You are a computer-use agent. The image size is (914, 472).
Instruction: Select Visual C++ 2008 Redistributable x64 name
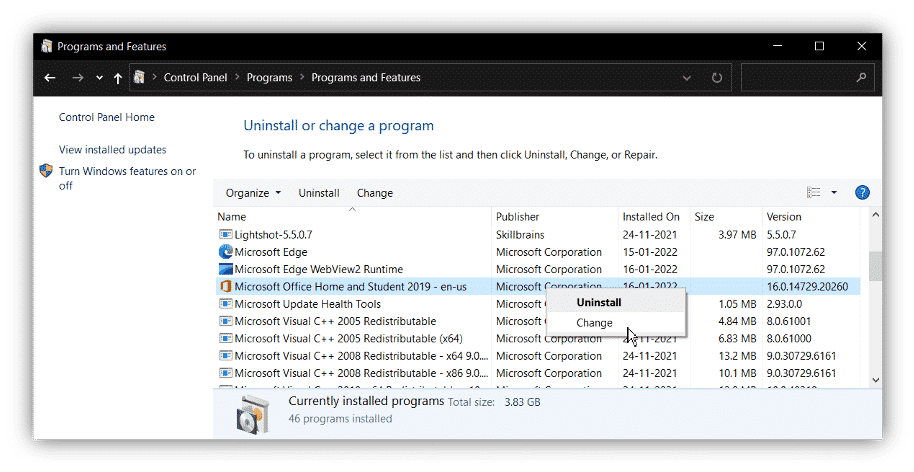[x=361, y=356]
